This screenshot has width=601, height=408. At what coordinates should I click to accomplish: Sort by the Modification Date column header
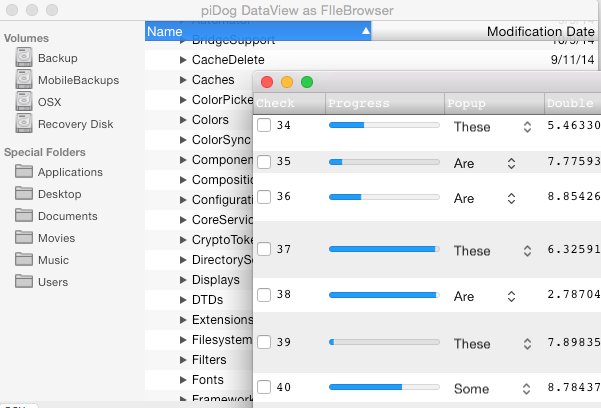click(x=484, y=31)
